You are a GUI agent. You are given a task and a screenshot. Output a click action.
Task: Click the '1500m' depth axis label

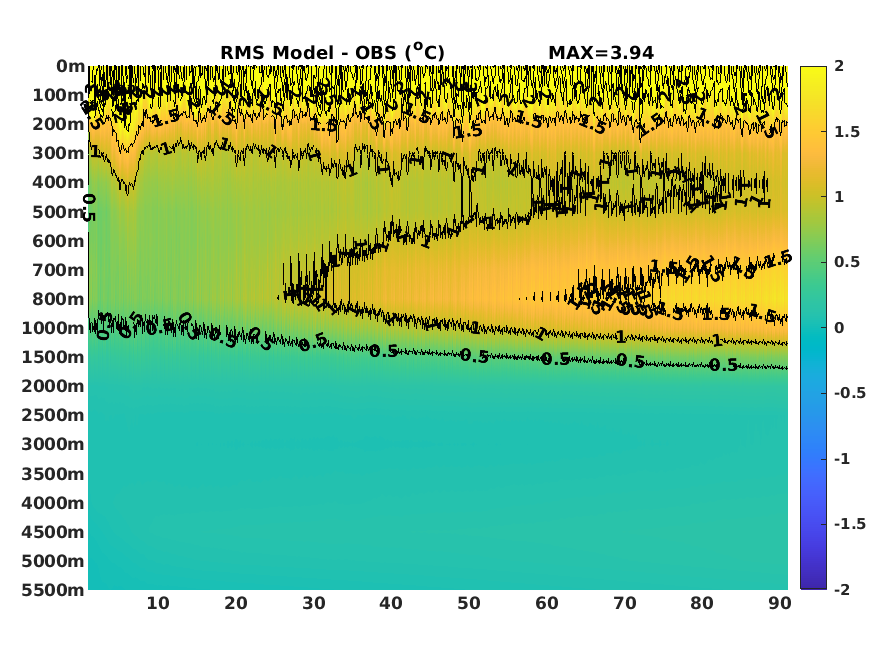coord(53,356)
